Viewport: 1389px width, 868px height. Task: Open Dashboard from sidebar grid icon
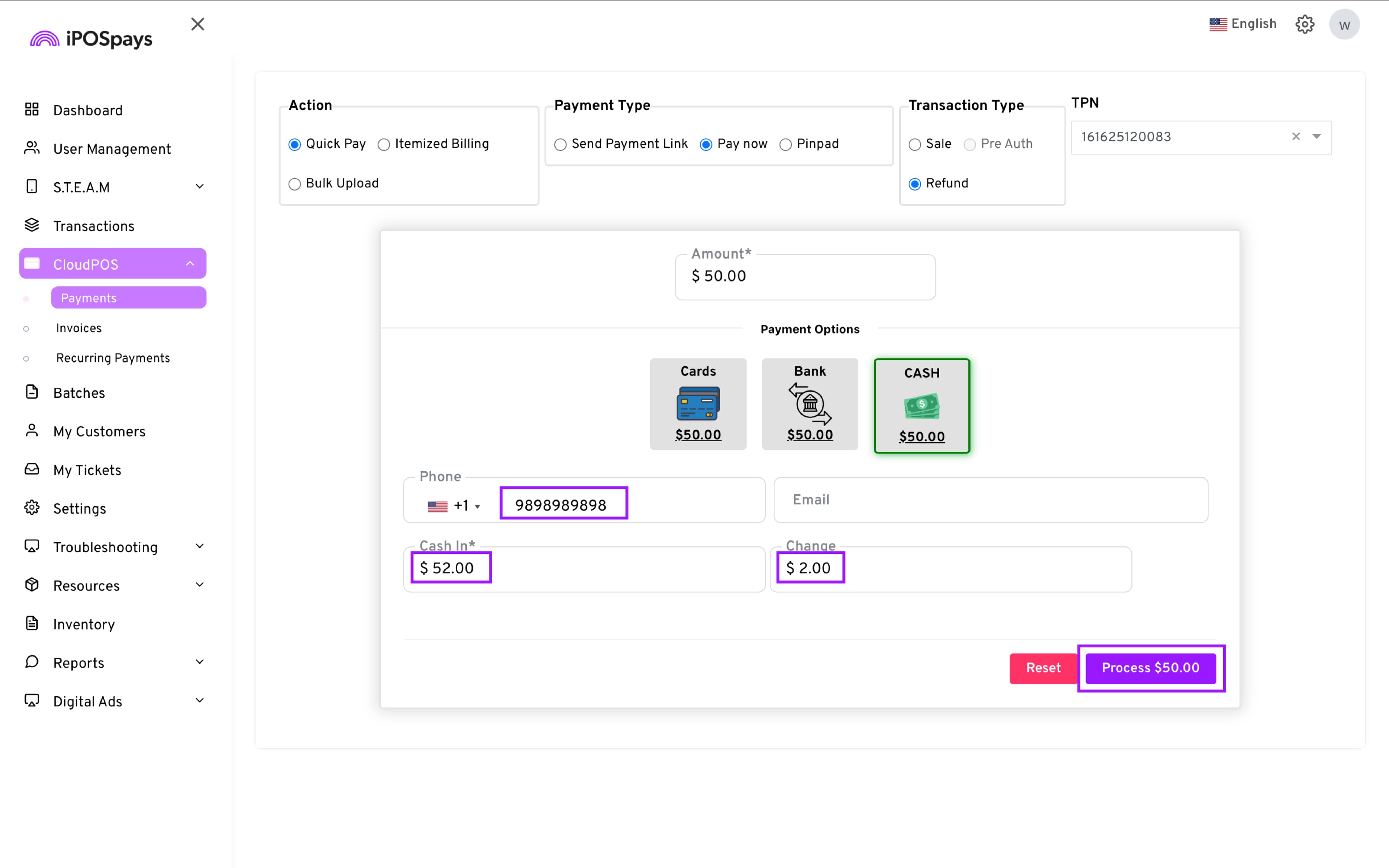click(x=32, y=110)
